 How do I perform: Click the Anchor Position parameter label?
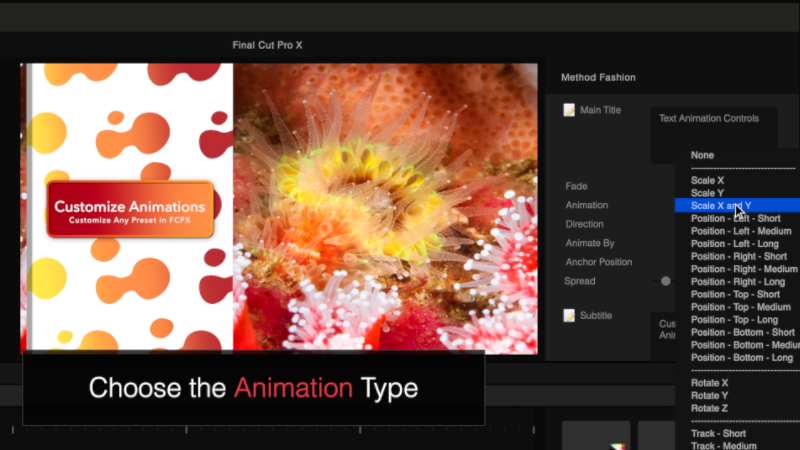pyautogui.click(x=598, y=262)
